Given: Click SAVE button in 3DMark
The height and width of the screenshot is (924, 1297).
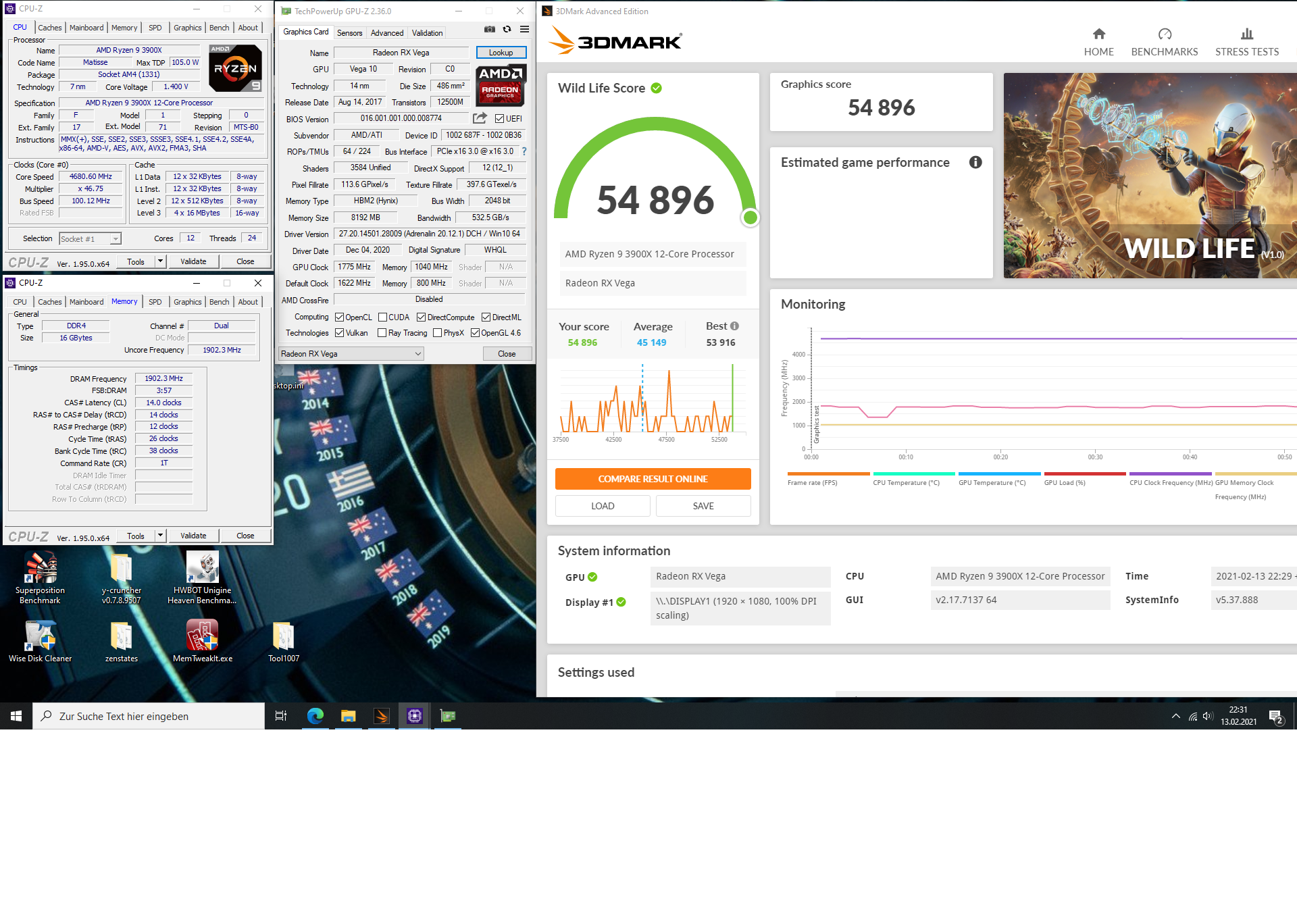Looking at the screenshot, I should 703,506.
